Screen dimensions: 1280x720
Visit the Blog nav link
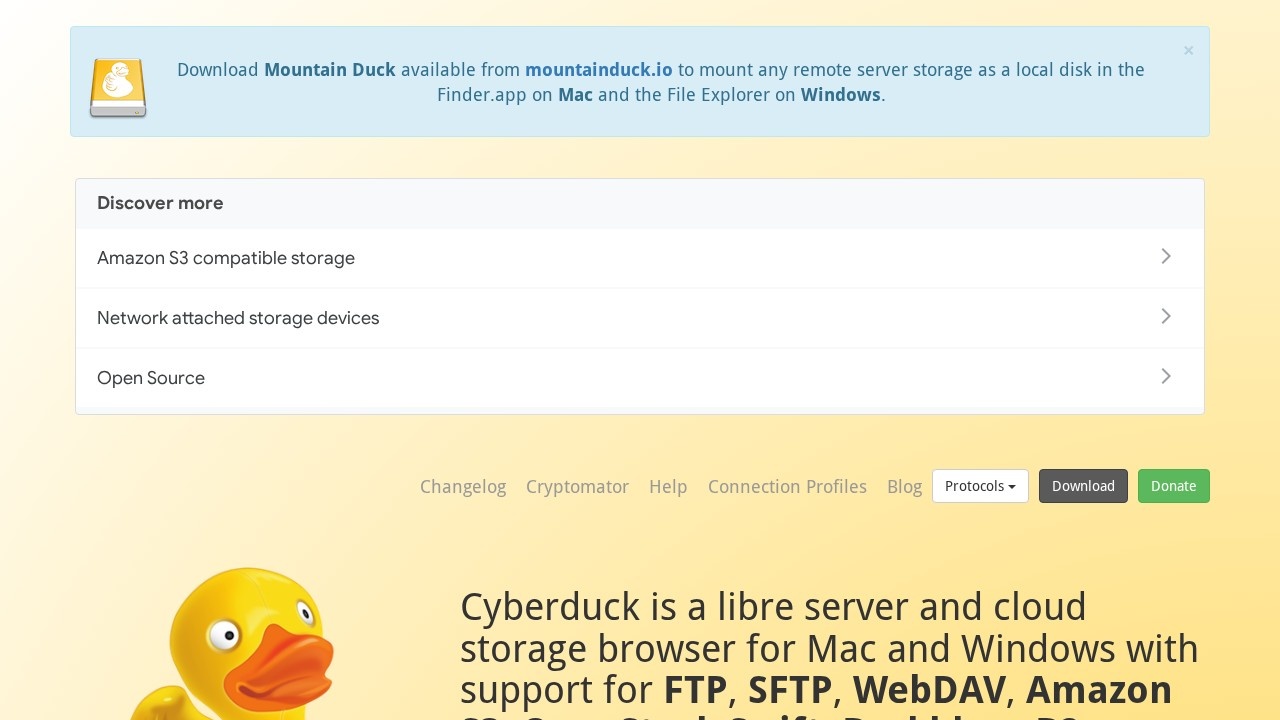pyautogui.click(x=904, y=487)
